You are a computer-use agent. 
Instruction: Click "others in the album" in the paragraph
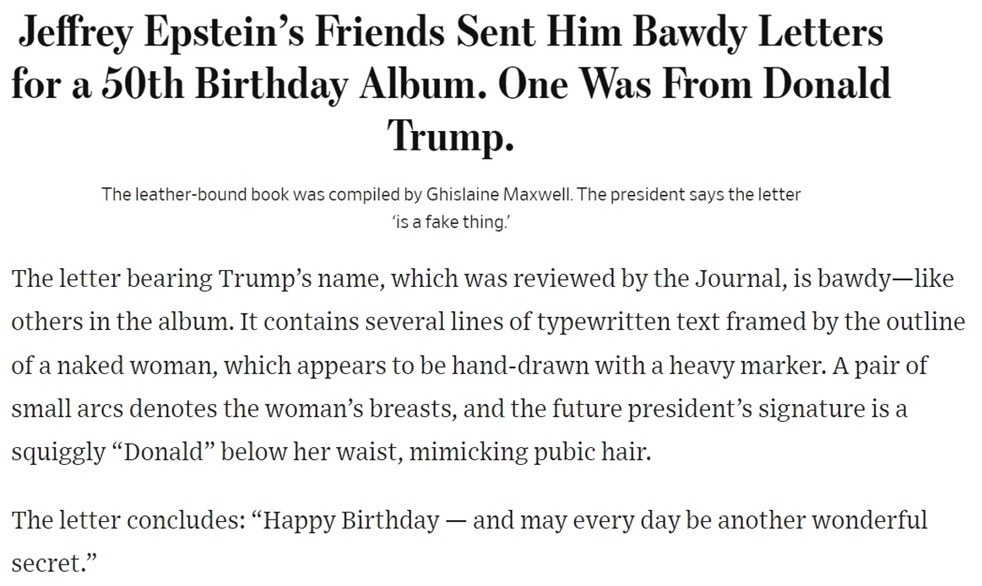point(118,322)
